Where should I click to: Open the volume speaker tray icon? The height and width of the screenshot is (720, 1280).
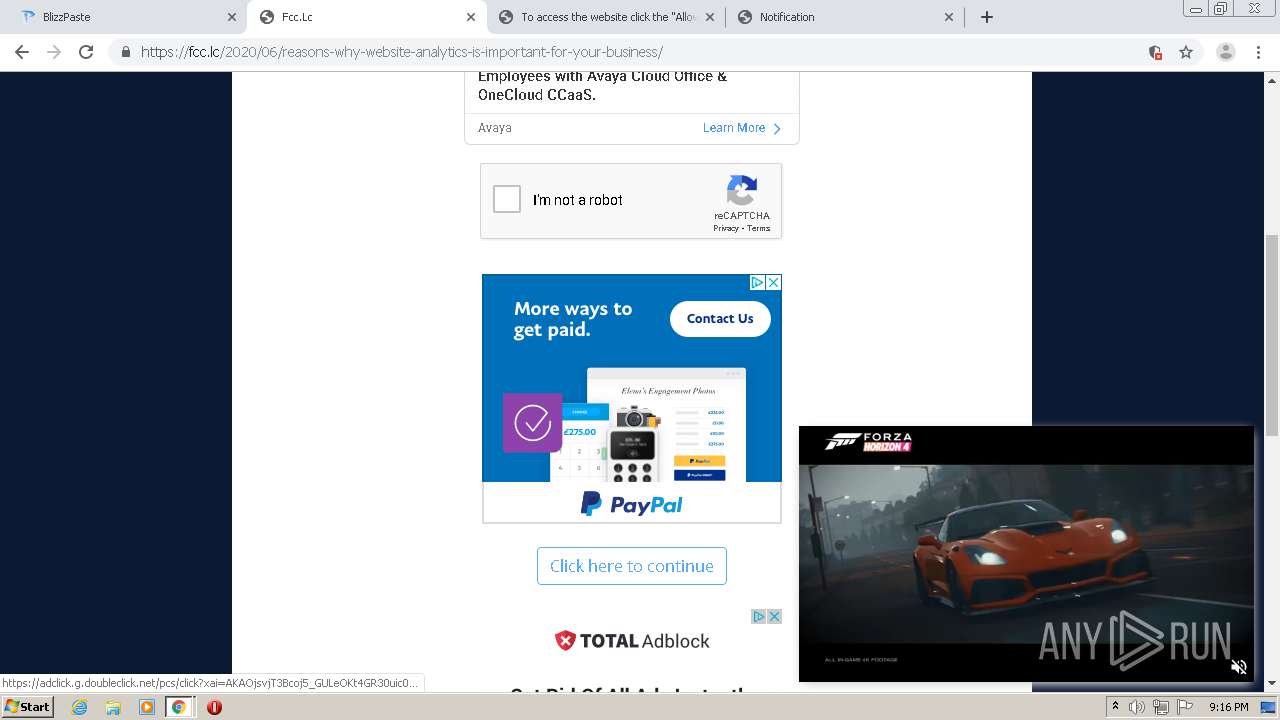tap(1137, 707)
